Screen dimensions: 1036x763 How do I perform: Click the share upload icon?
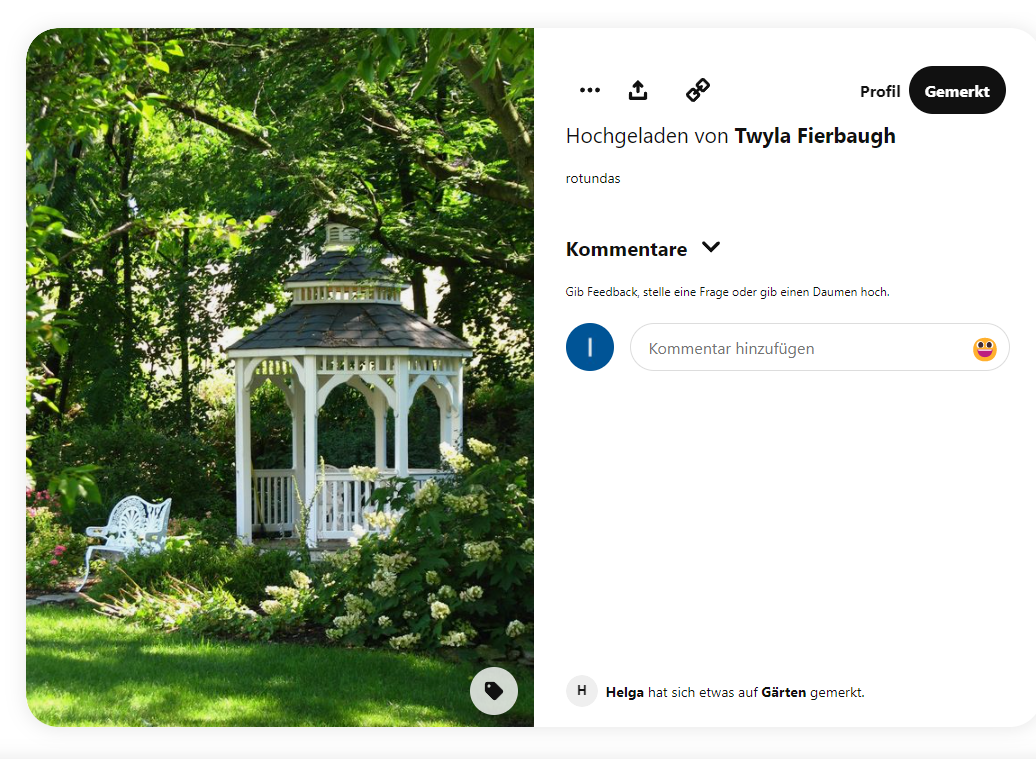638,90
